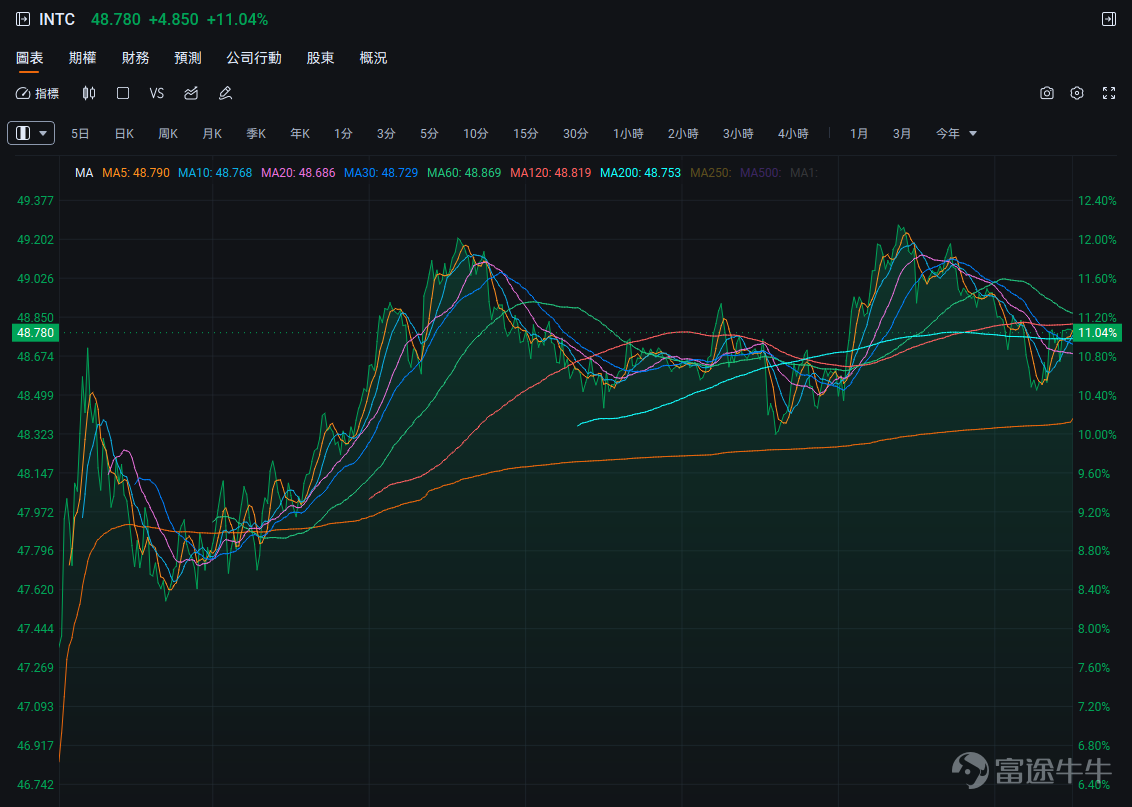Click the MA200: 48.753 legend
Screen dimensions: 1132x807
pyautogui.click(x=640, y=173)
